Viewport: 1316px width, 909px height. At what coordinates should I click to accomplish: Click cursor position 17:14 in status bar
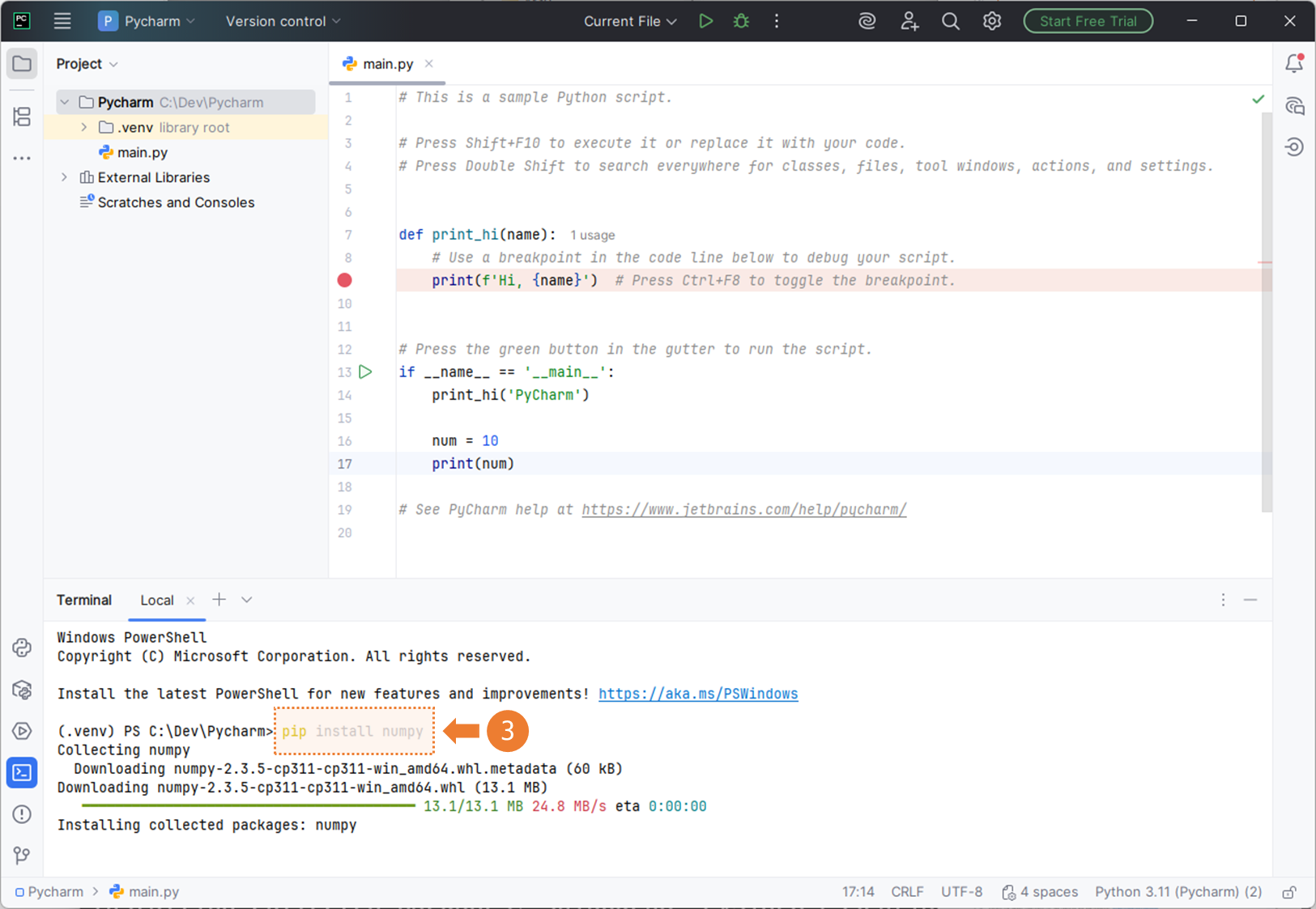coord(858,892)
